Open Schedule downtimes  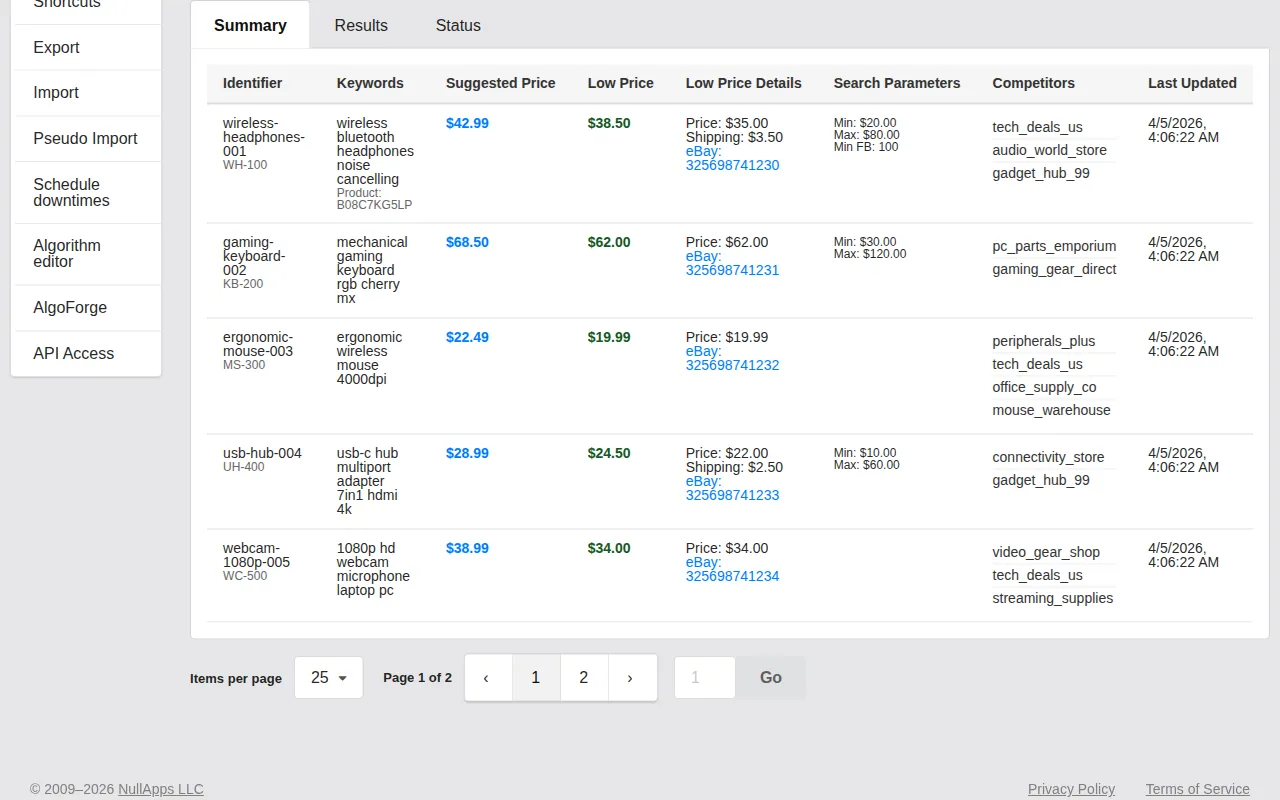click(x=71, y=192)
